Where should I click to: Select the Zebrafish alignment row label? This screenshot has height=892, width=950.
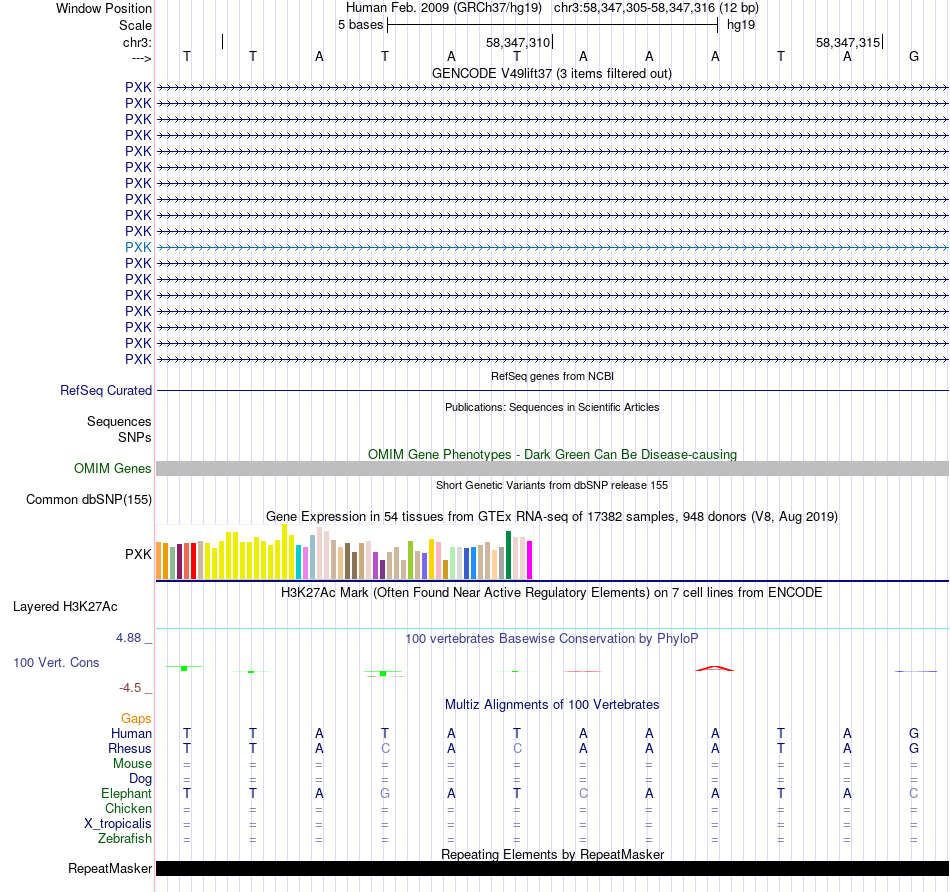point(125,839)
